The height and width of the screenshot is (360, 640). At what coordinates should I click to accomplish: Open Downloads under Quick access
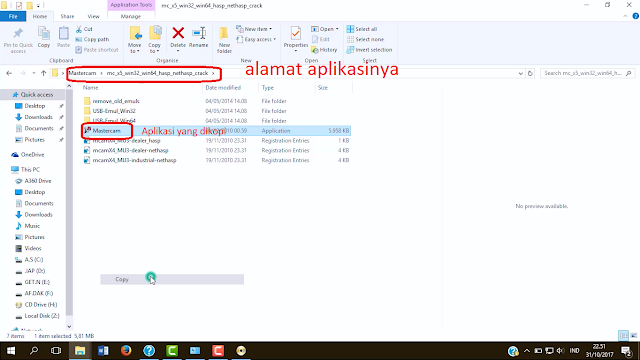(x=38, y=117)
